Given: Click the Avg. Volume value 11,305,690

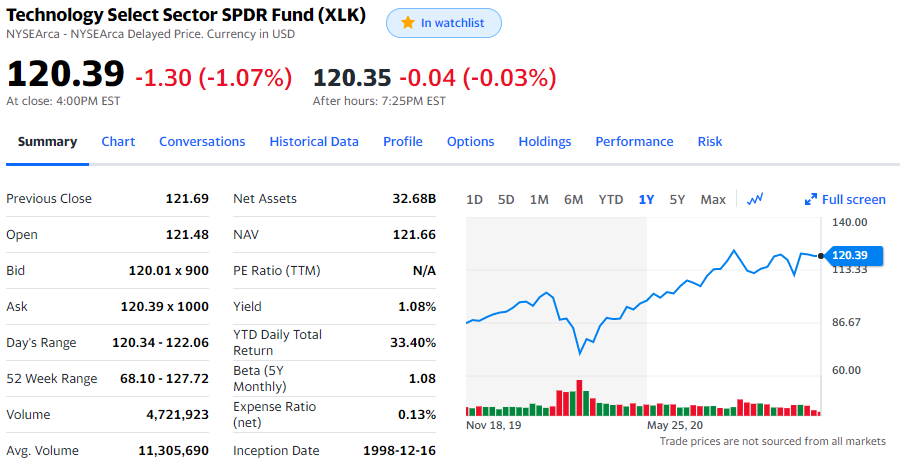Looking at the screenshot, I should (173, 451).
